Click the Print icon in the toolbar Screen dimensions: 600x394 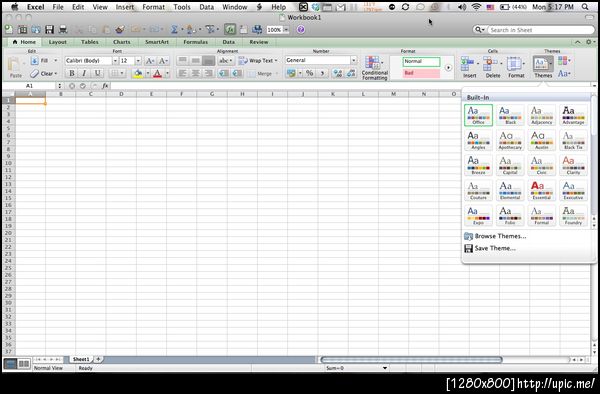pos(63,29)
